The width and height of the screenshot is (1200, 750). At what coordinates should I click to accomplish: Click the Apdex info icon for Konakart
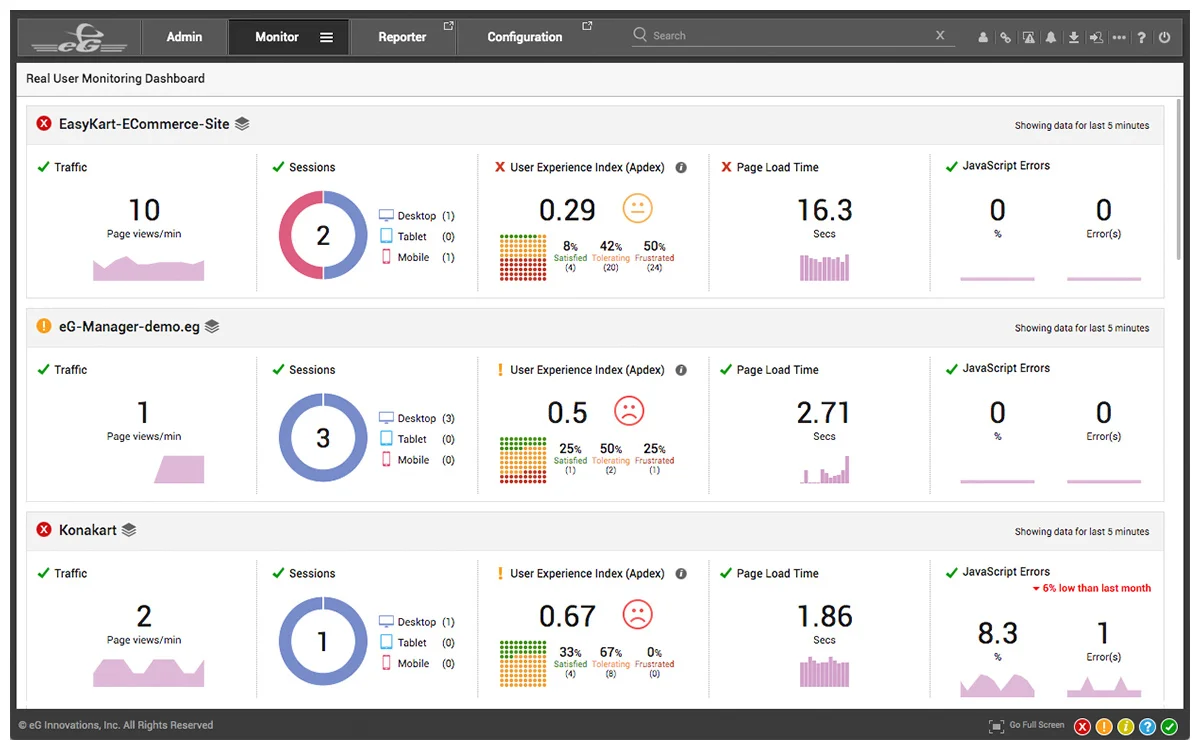[x=681, y=574]
